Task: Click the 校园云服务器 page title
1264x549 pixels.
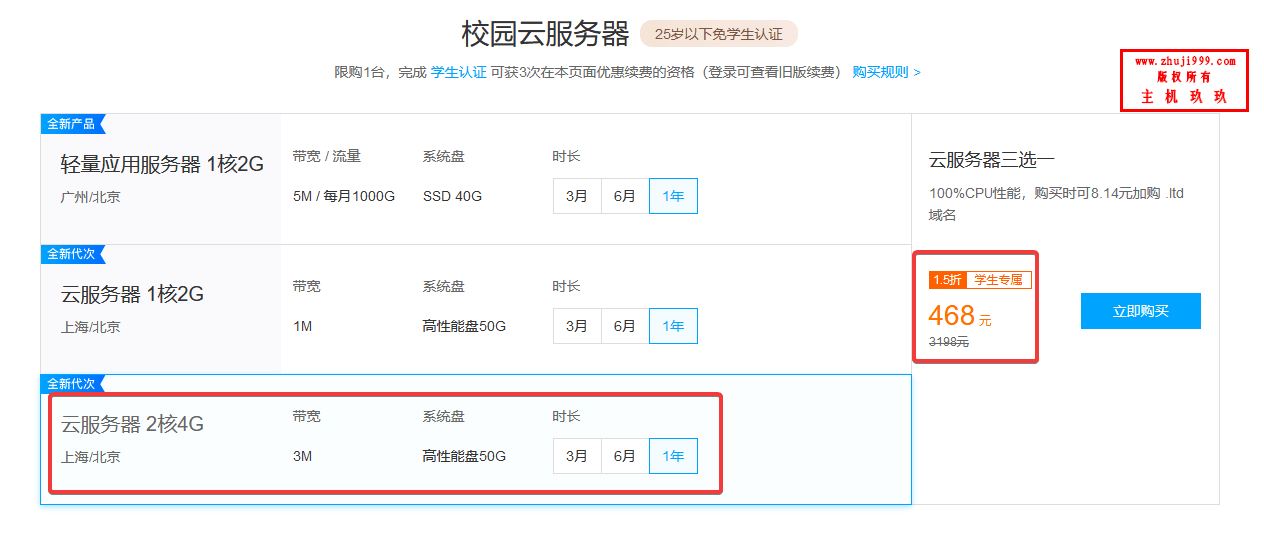Action: (545, 34)
